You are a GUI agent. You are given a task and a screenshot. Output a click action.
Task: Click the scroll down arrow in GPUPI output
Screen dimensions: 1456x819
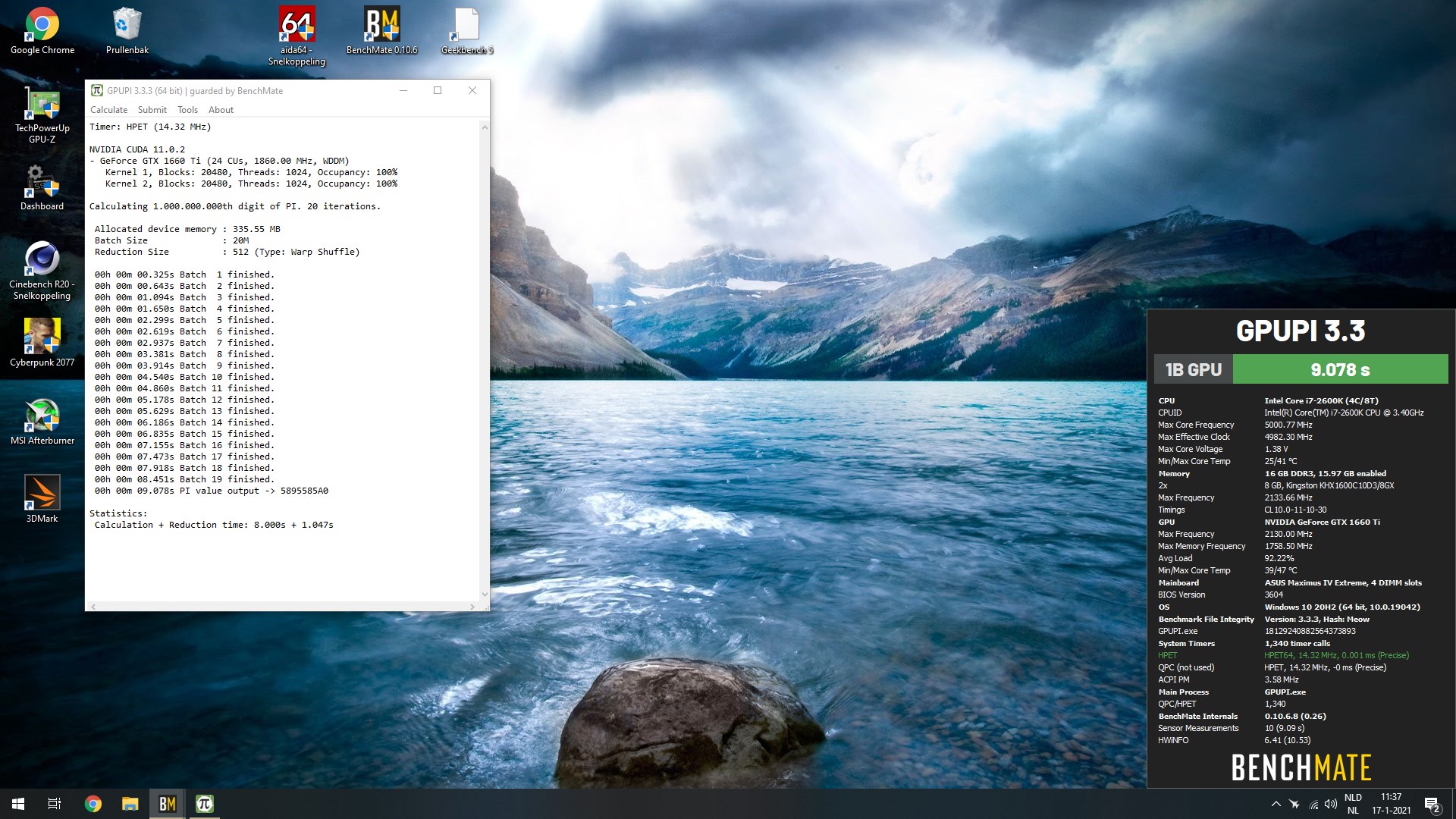tap(485, 595)
